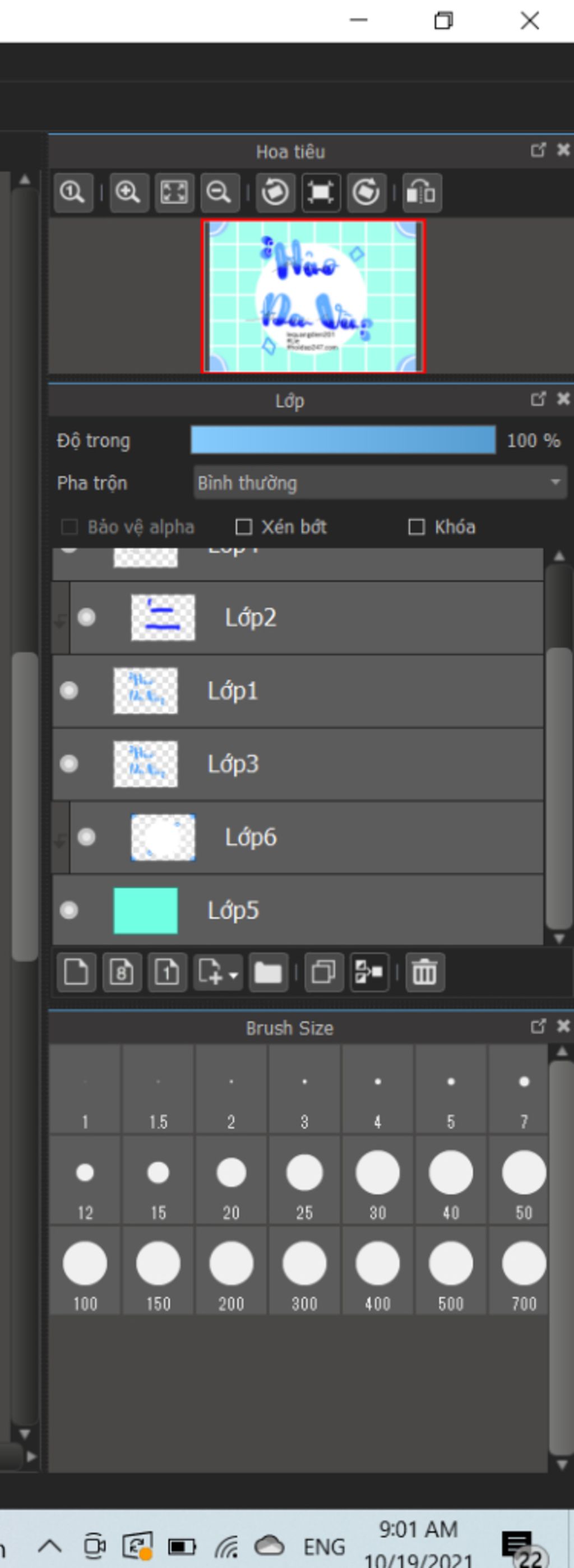
Task: Delete the selected layer with trash icon
Action: (424, 972)
